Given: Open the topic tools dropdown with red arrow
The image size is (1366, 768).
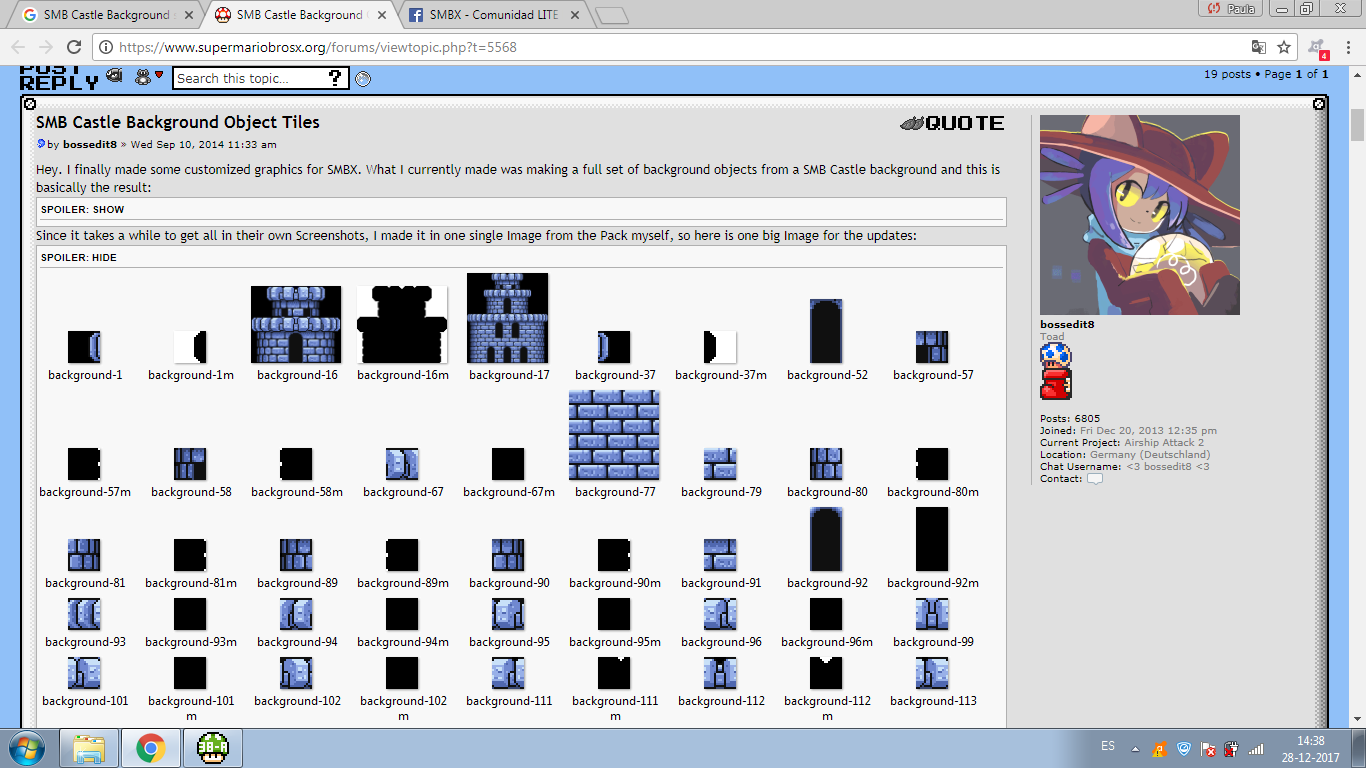Looking at the screenshot, I should click(x=149, y=76).
